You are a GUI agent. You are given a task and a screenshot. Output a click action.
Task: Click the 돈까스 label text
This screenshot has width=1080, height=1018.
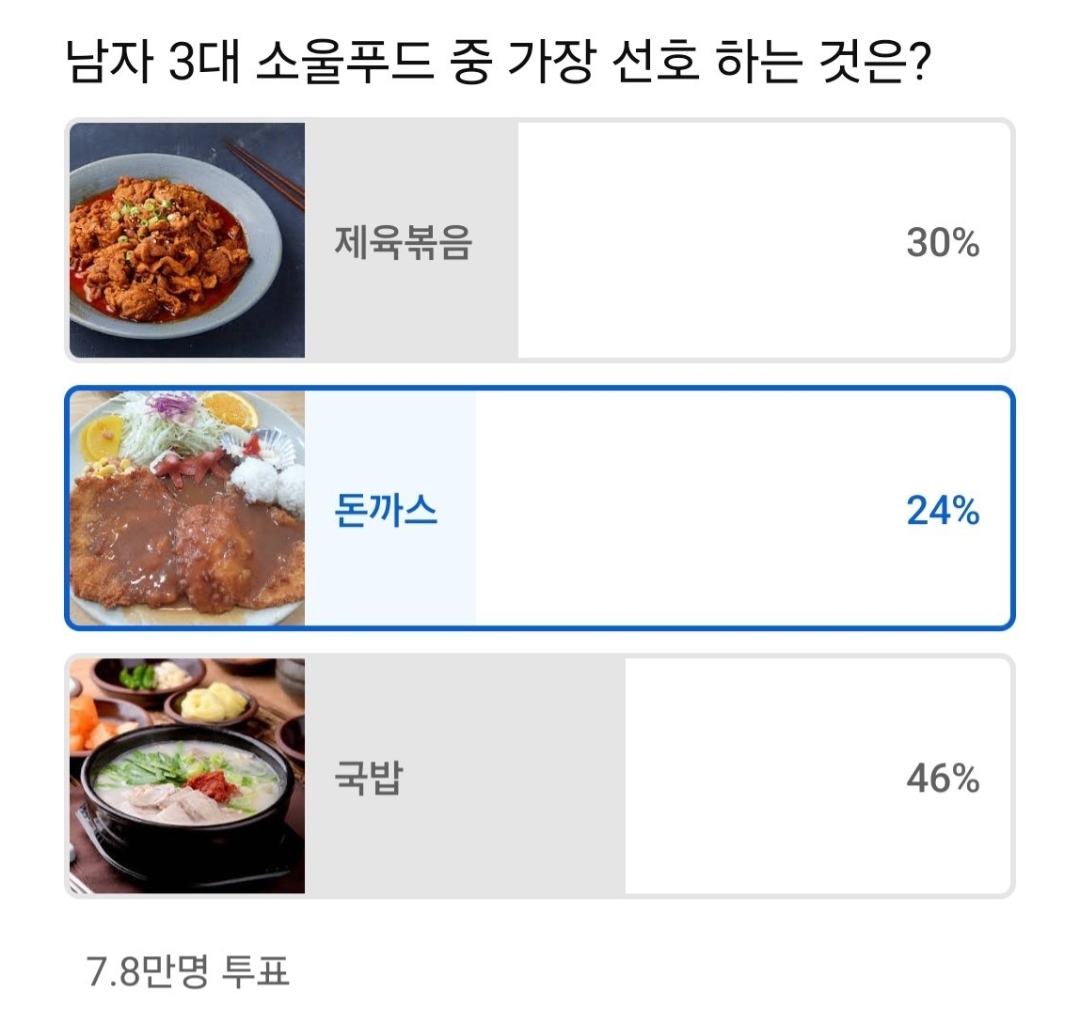point(386,510)
